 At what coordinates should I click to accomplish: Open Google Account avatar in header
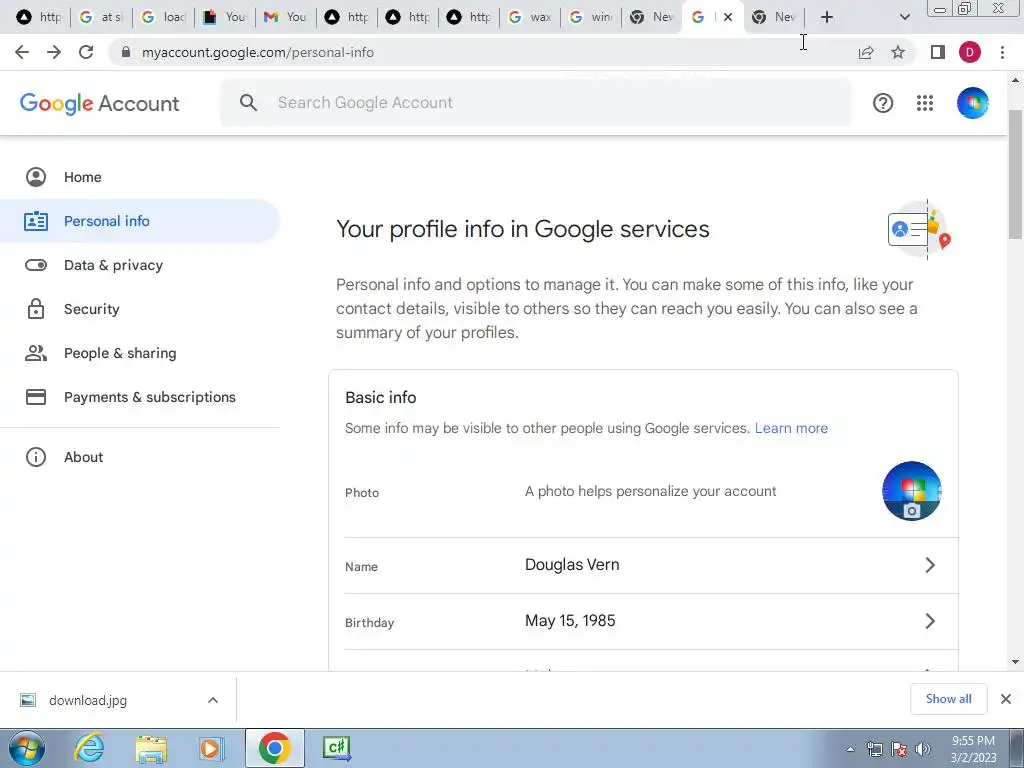[972, 103]
